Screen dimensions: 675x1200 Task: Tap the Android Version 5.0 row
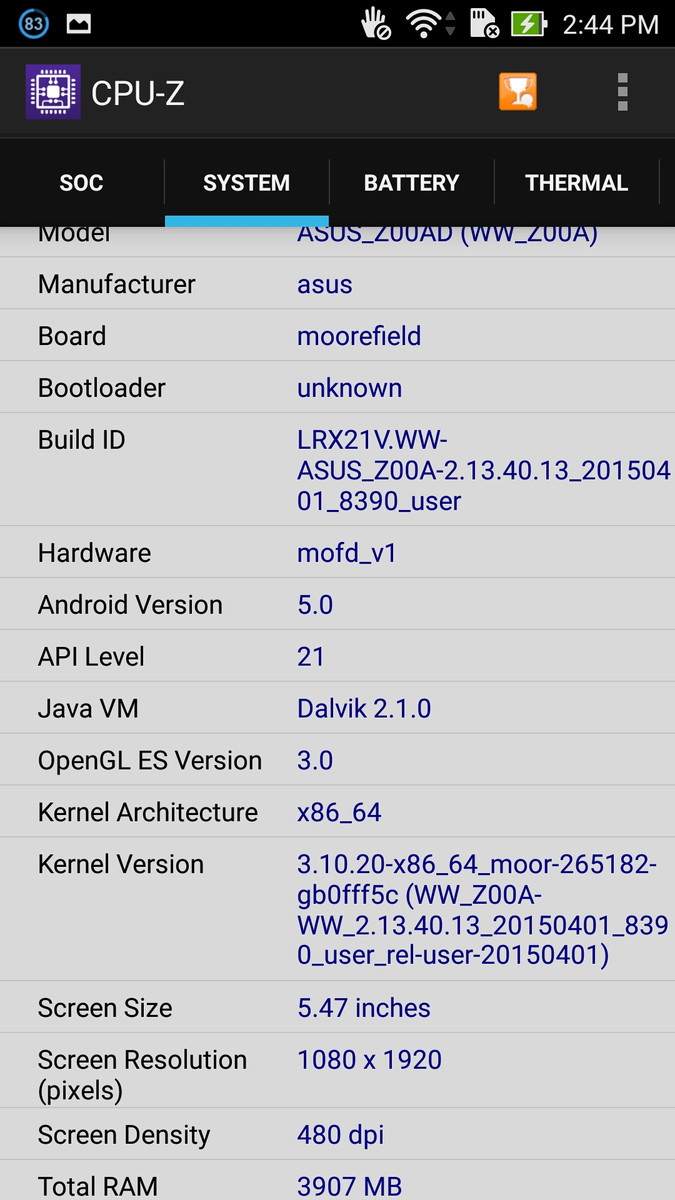pos(337,604)
